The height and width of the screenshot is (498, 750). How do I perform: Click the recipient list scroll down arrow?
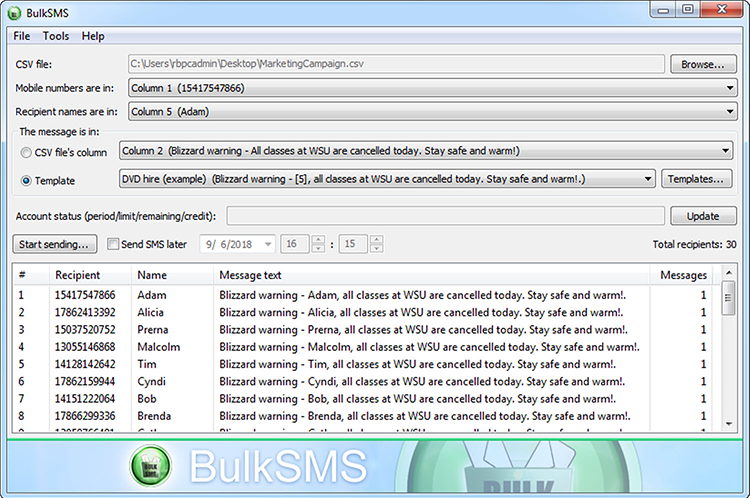(728, 424)
